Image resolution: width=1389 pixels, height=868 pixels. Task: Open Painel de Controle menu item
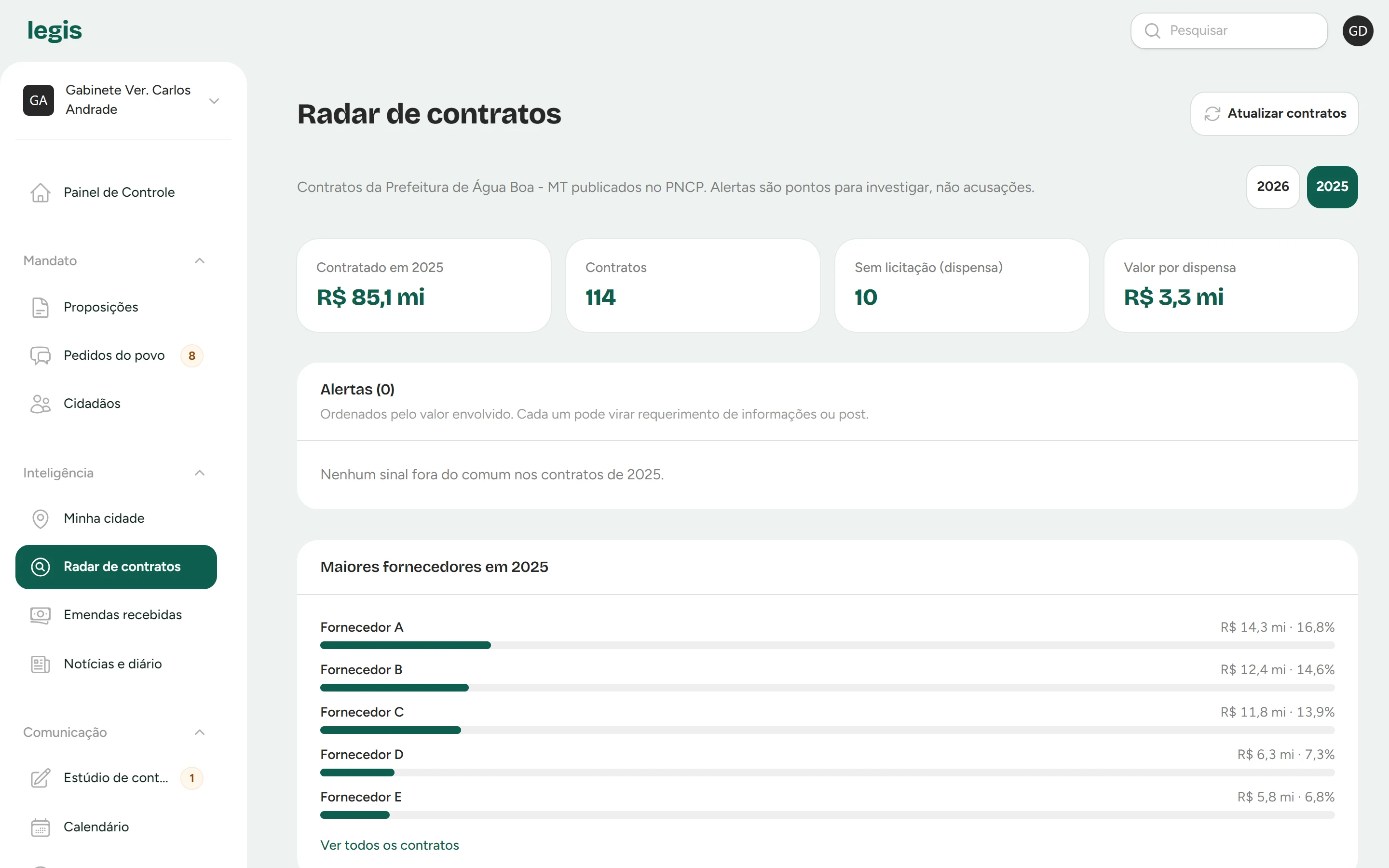click(x=116, y=192)
